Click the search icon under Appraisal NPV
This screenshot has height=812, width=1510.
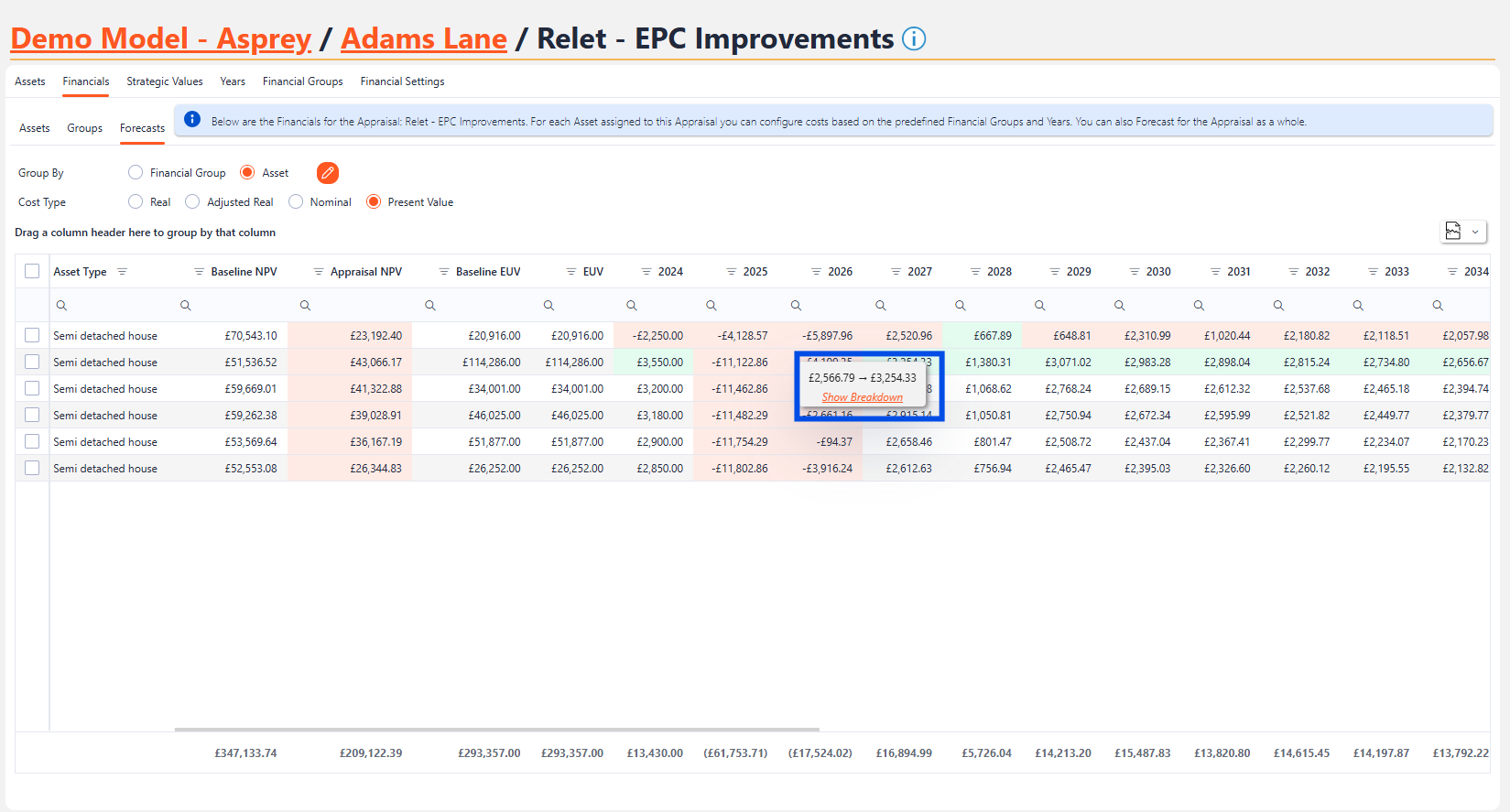tap(305, 306)
